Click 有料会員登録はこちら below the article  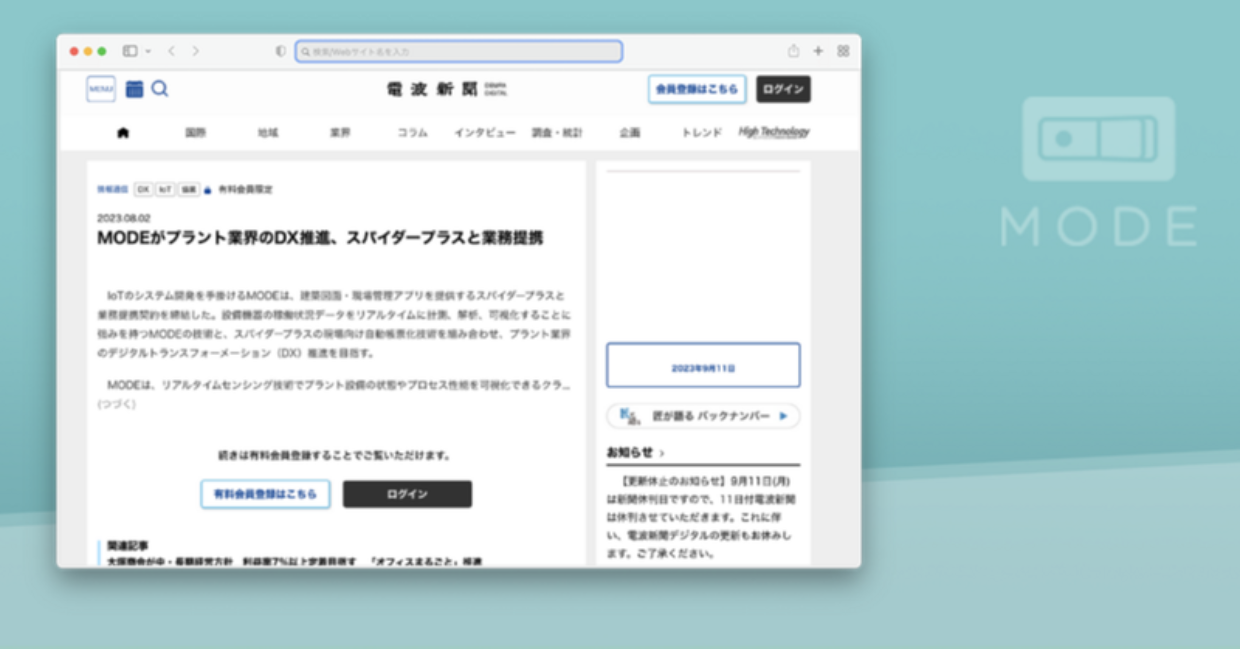coord(265,494)
